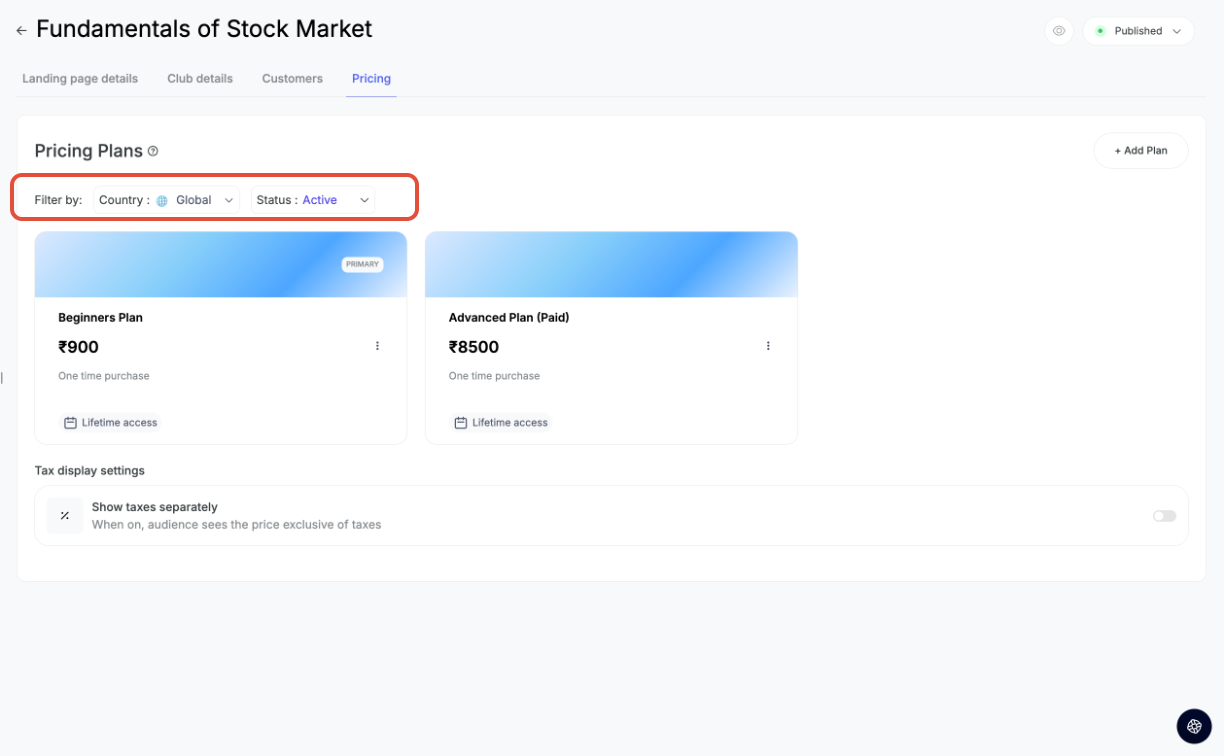Image resolution: width=1224 pixels, height=756 pixels.
Task: Click the percent icon in tax settings
Action: coord(65,516)
